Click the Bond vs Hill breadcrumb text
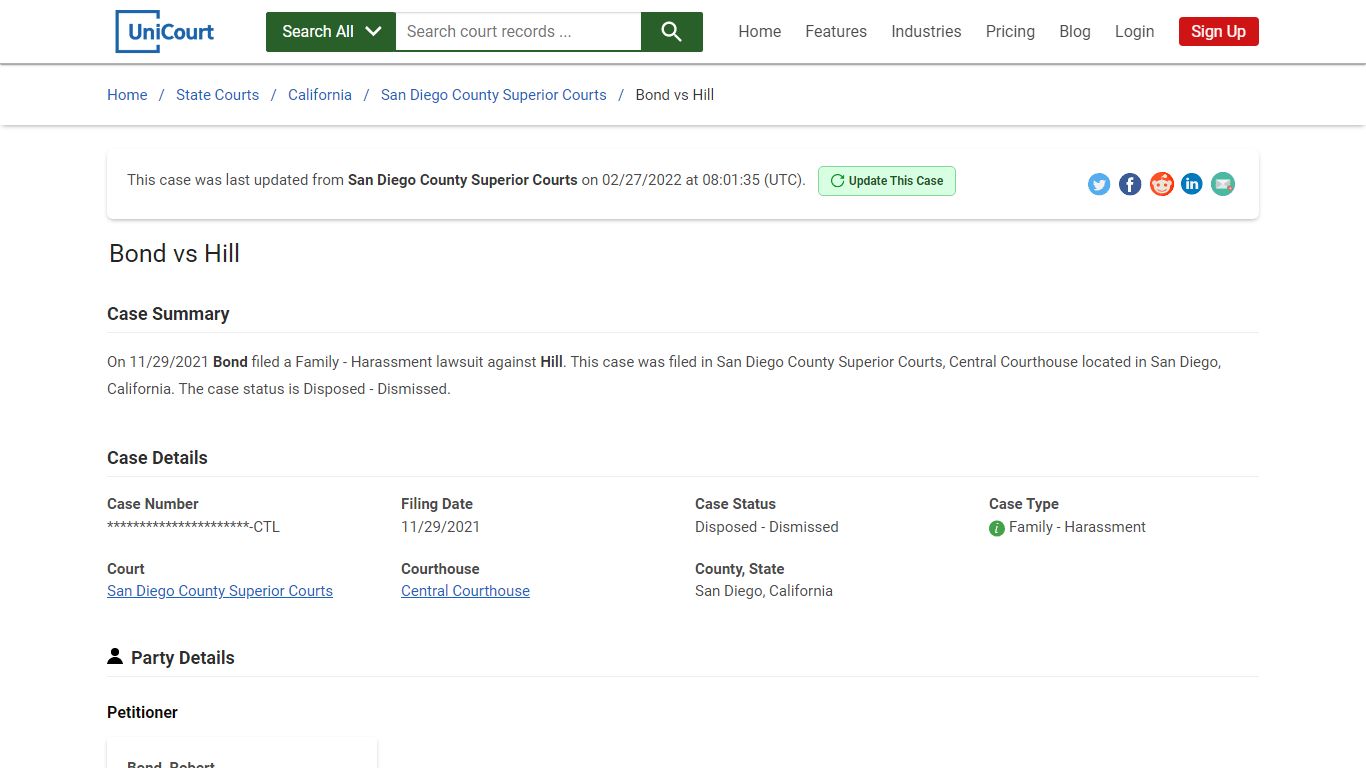Screen dimensions: 1366x768 [675, 95]
